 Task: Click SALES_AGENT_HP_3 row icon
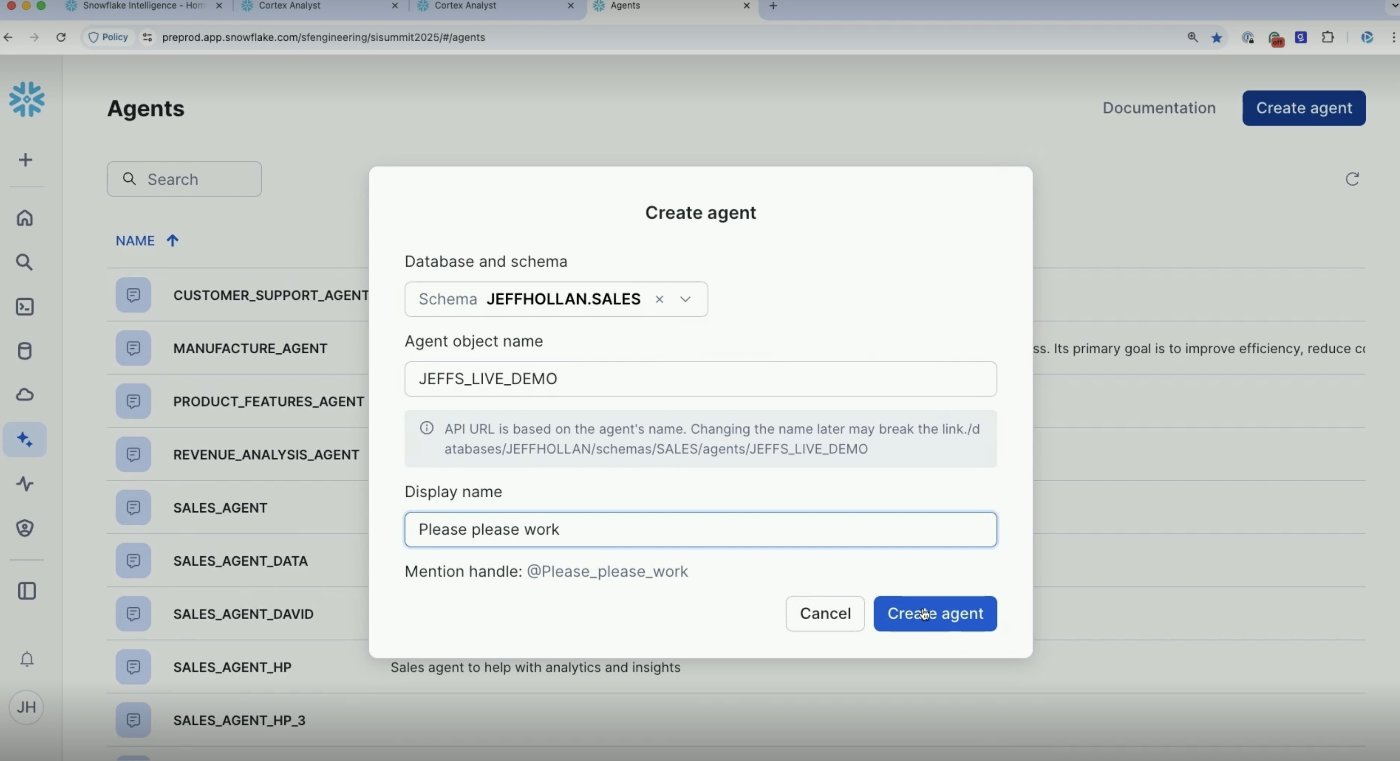[x=133, y=720]
